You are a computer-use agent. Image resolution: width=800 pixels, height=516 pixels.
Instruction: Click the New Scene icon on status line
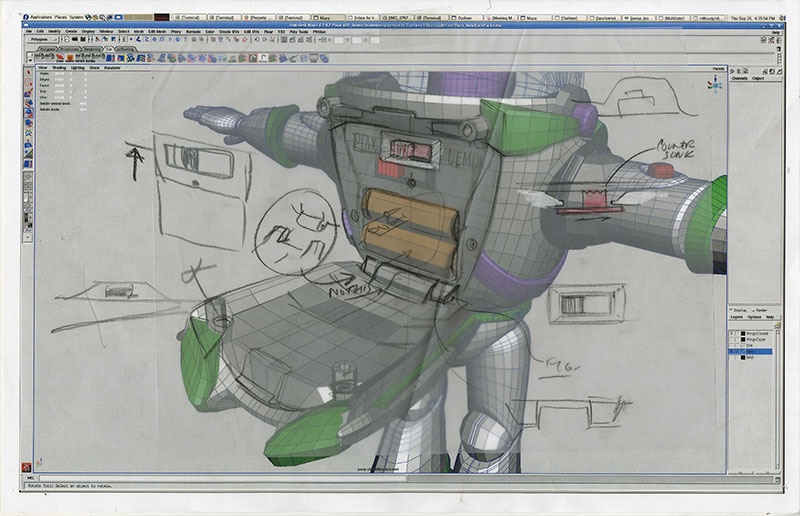tap(67, 39)
